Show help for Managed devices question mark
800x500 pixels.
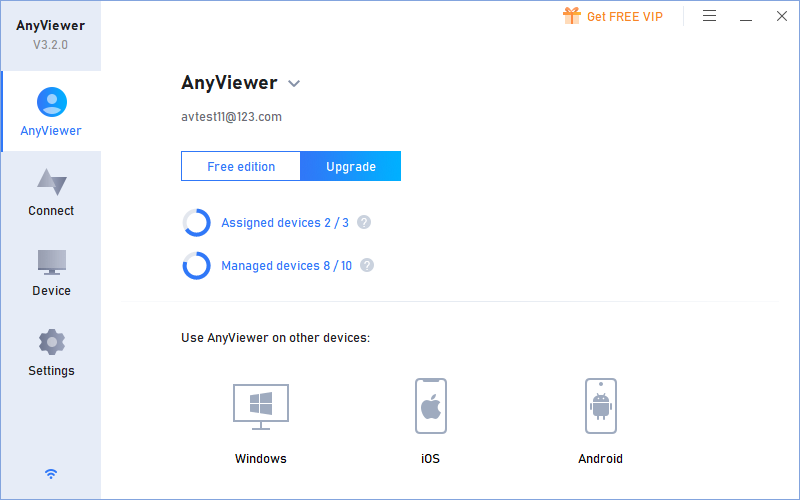367,265
